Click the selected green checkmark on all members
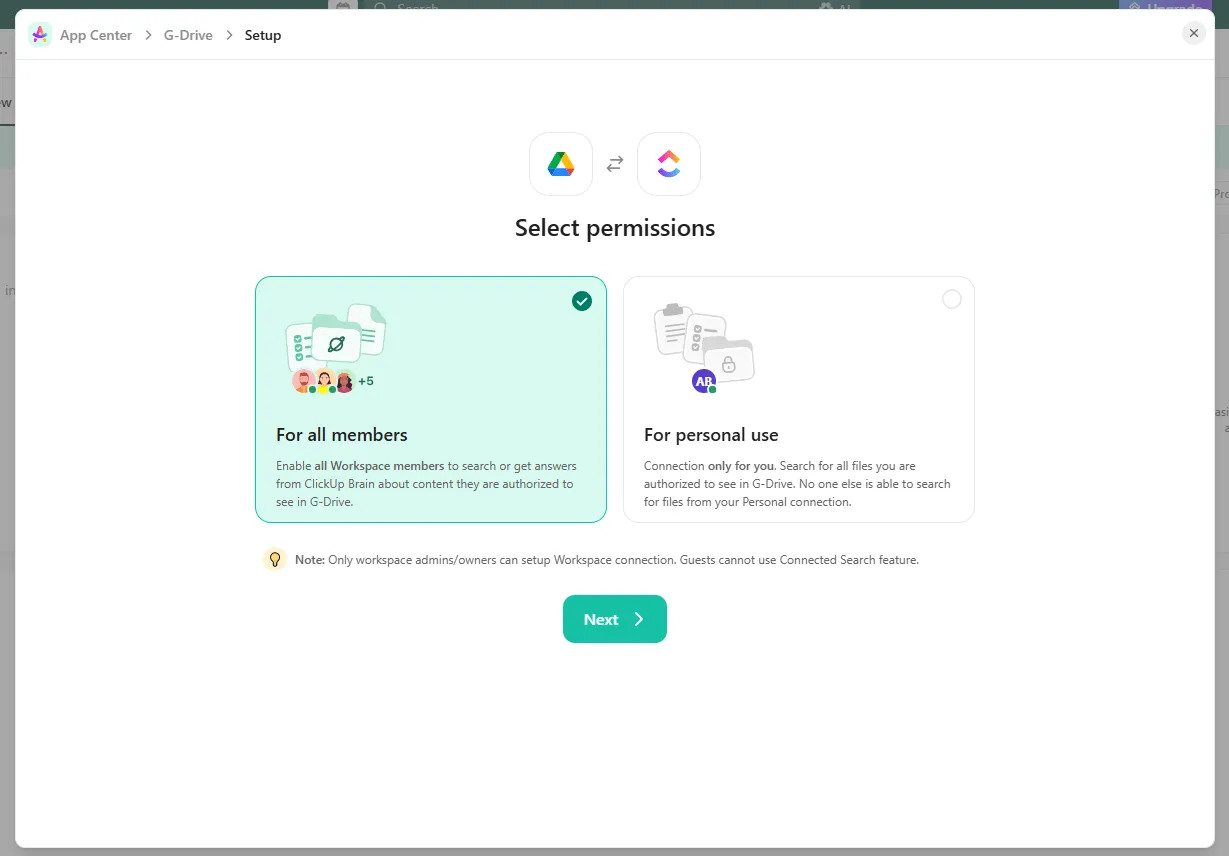1229x856 pixels. tap(582, 301)
